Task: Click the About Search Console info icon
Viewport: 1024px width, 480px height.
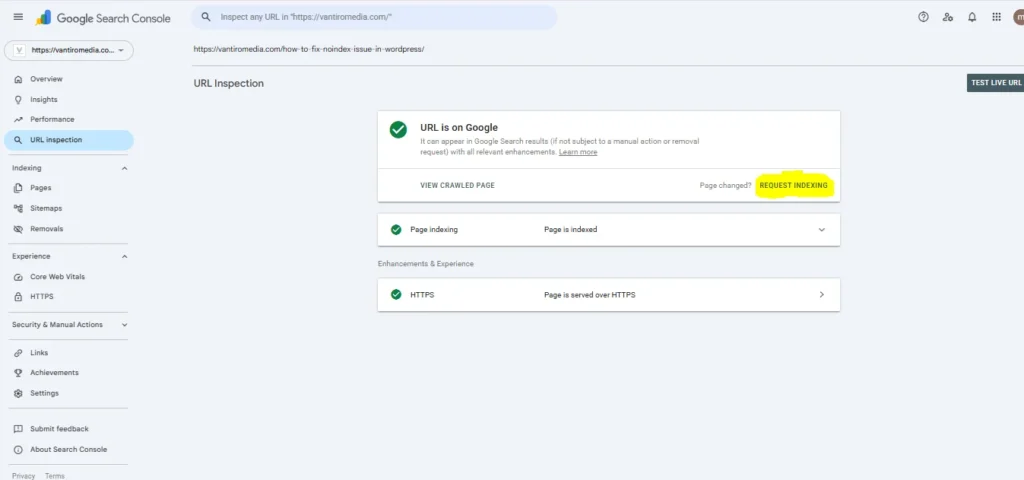Action: click(x=18, y=449)
